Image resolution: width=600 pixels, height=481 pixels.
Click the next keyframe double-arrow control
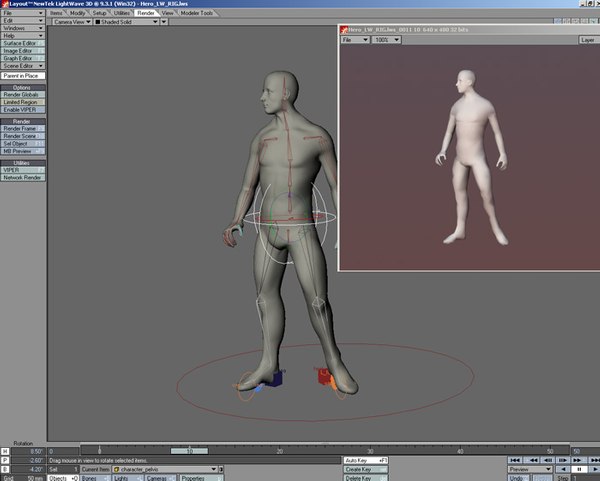pyautogui.click(x=578, y=460)
